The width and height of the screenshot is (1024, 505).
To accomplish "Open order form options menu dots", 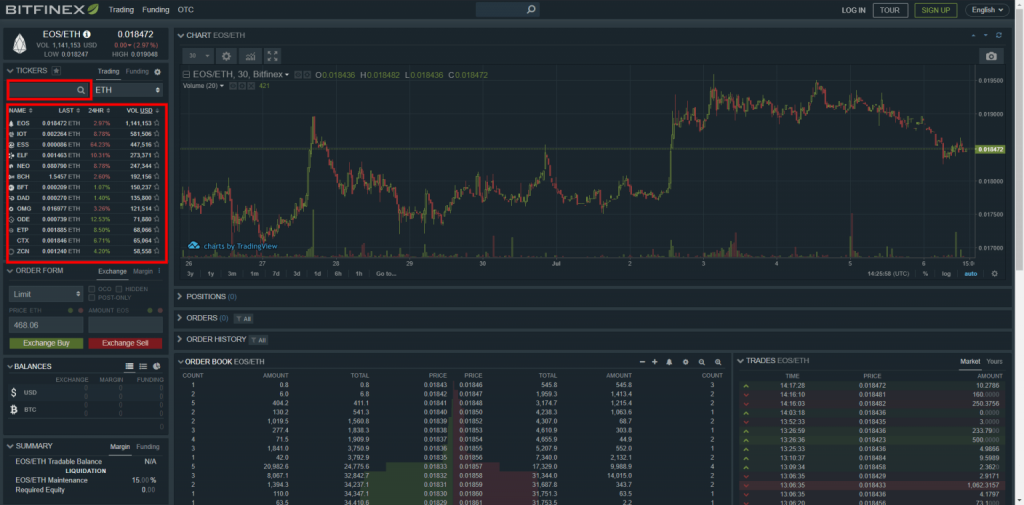I will click(159, 270).
